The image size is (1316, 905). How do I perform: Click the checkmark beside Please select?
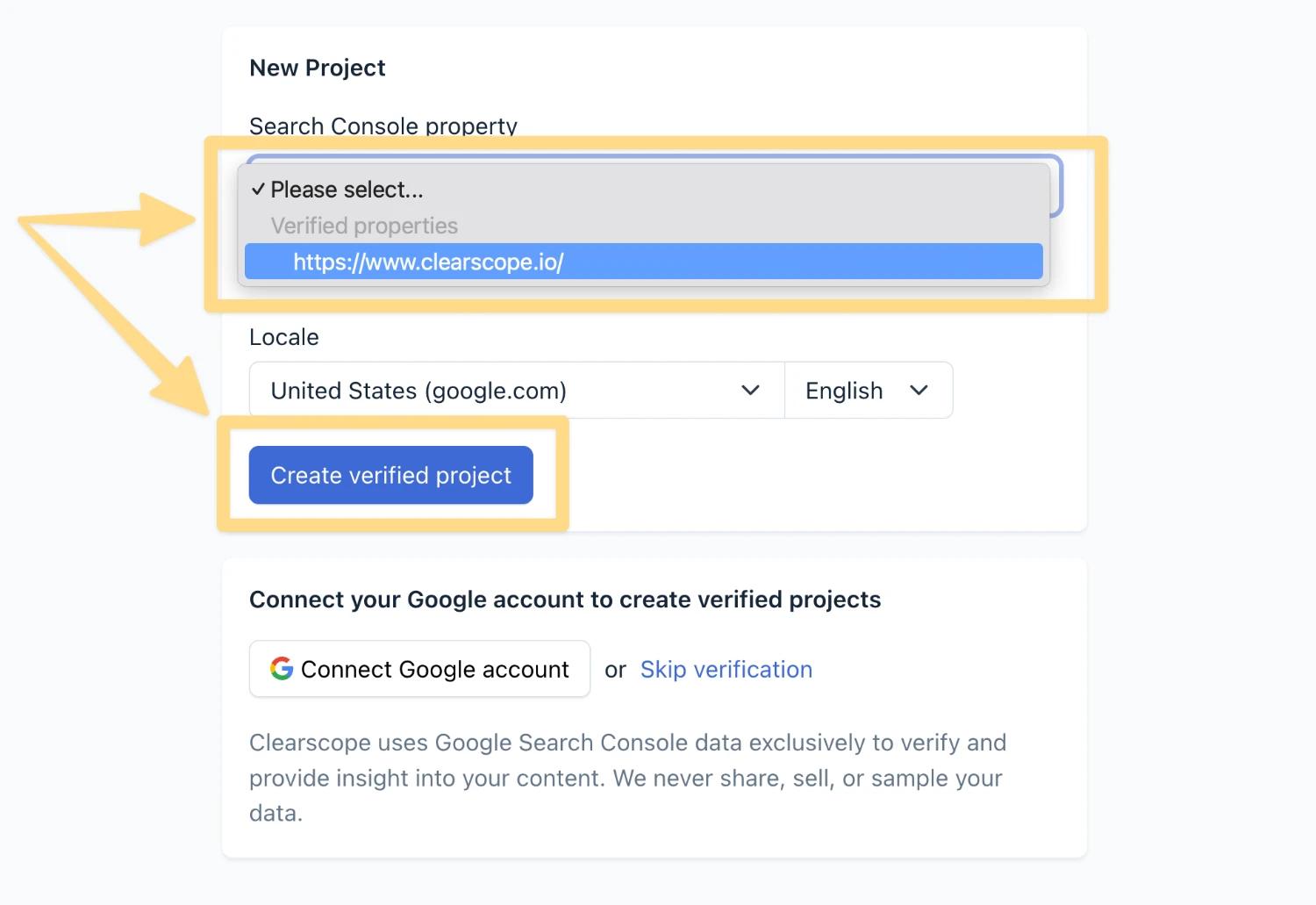point(258,190)
